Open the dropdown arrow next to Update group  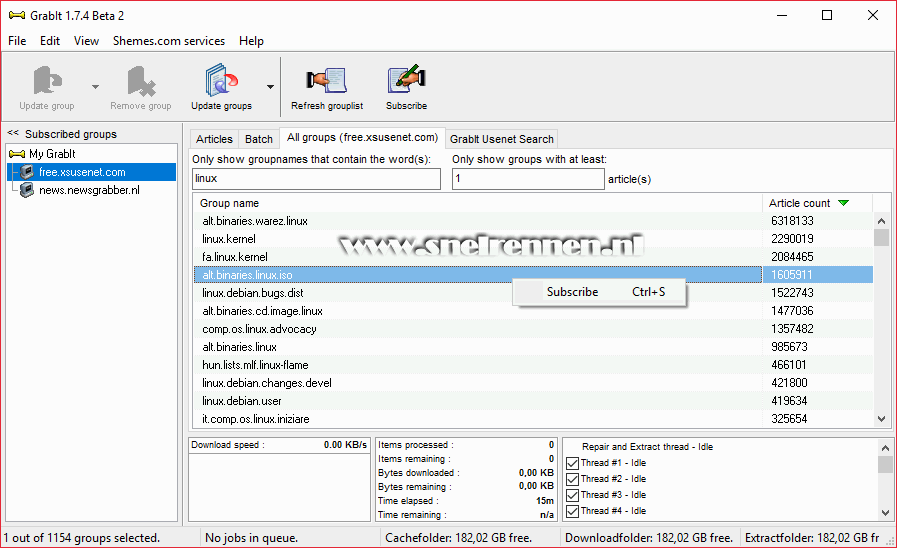click(96, 87)
